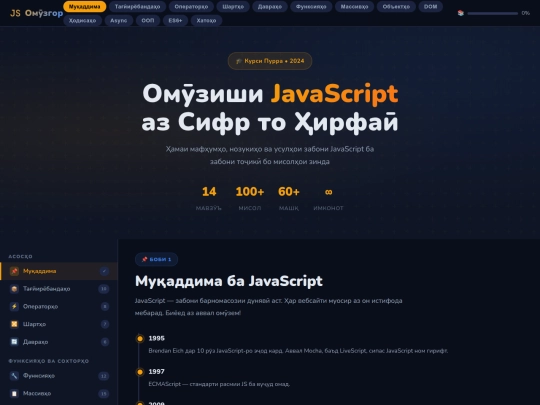The image size is (540, 405).
Task: Click the count badge on Операторҳо row
Action: pyautogui.click(x=105, y=307)
